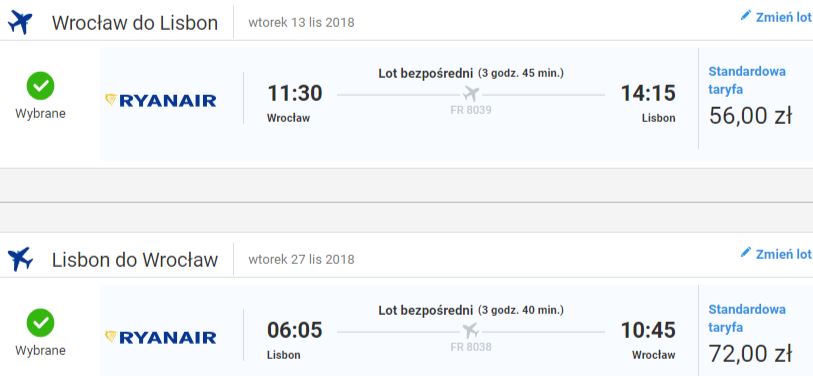Image resolution: width=813 pixels, height=376 pixels.
Task: Click the airplane icon beside Lisbon do Wrocław
Action: (20, 259)
